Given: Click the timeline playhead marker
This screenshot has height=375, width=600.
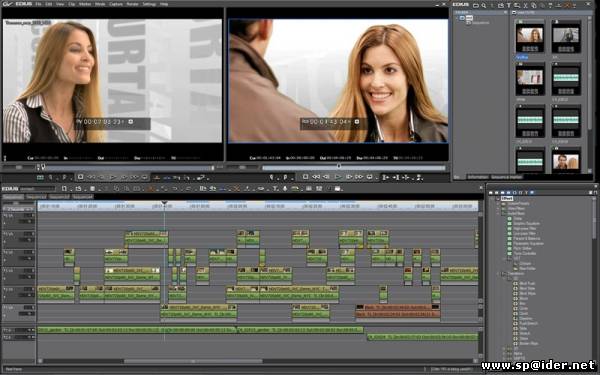Looking at the screenshot, I should [x=165, y=203].
